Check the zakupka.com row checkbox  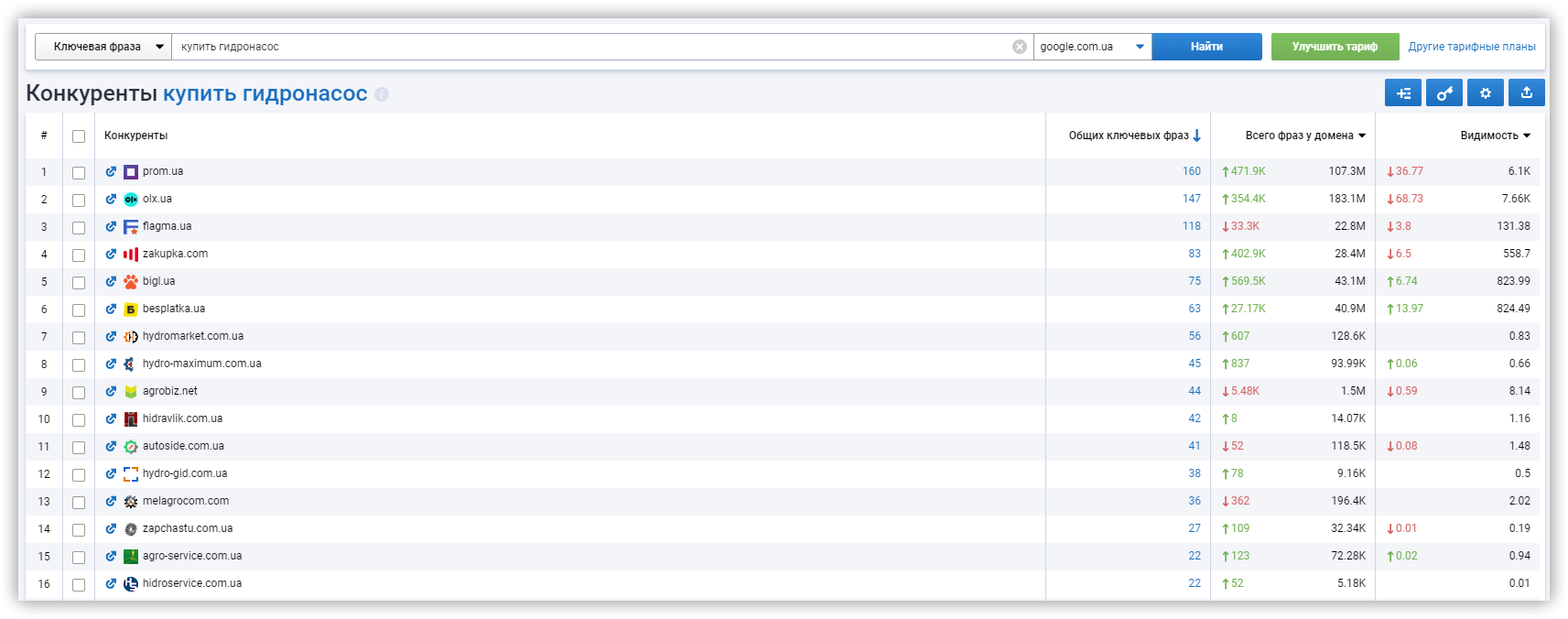point(79,255)
